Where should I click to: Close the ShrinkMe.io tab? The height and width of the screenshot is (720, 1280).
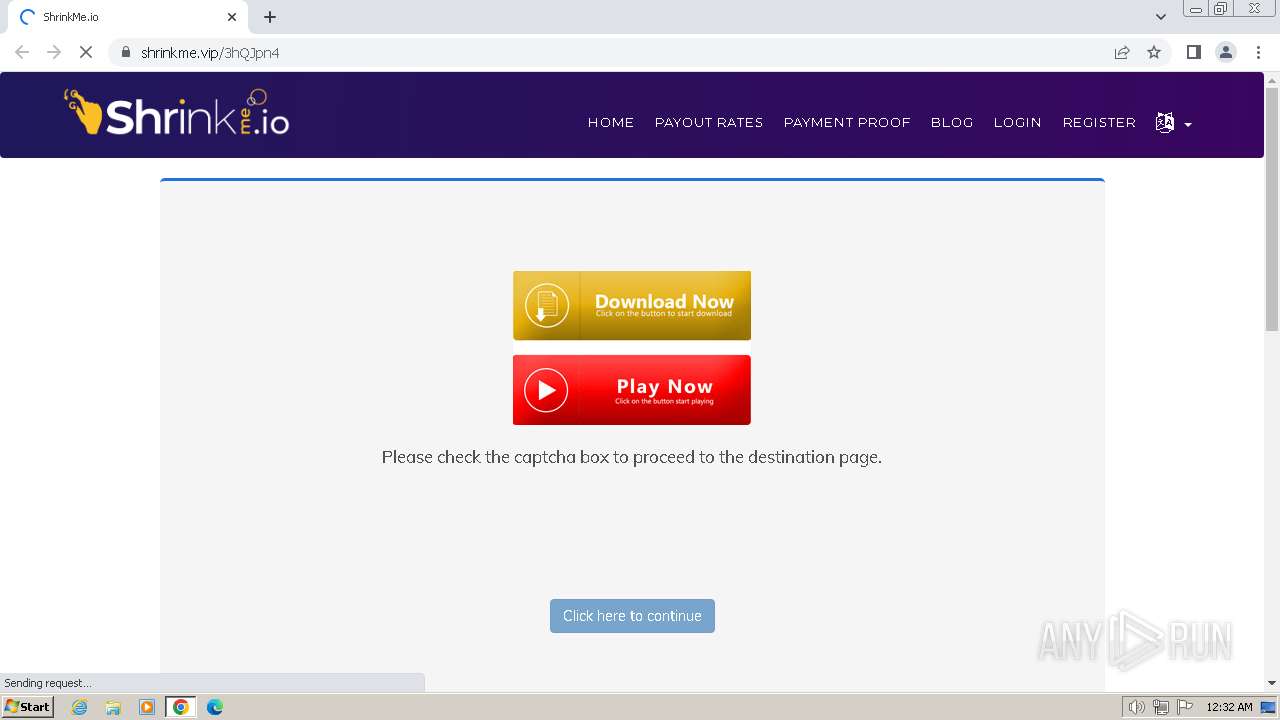(232, 17)
